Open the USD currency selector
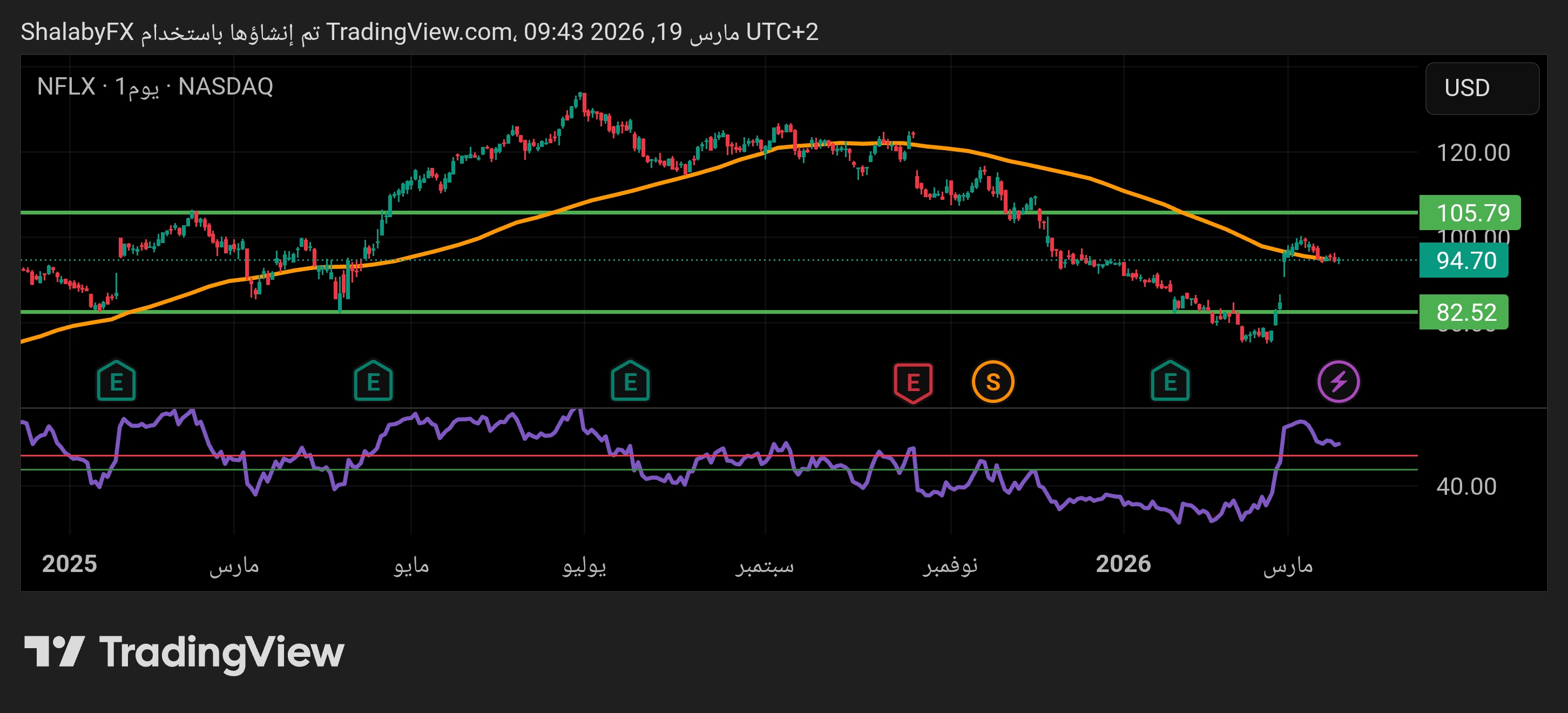1568x713 pixels. [1481, 88]
